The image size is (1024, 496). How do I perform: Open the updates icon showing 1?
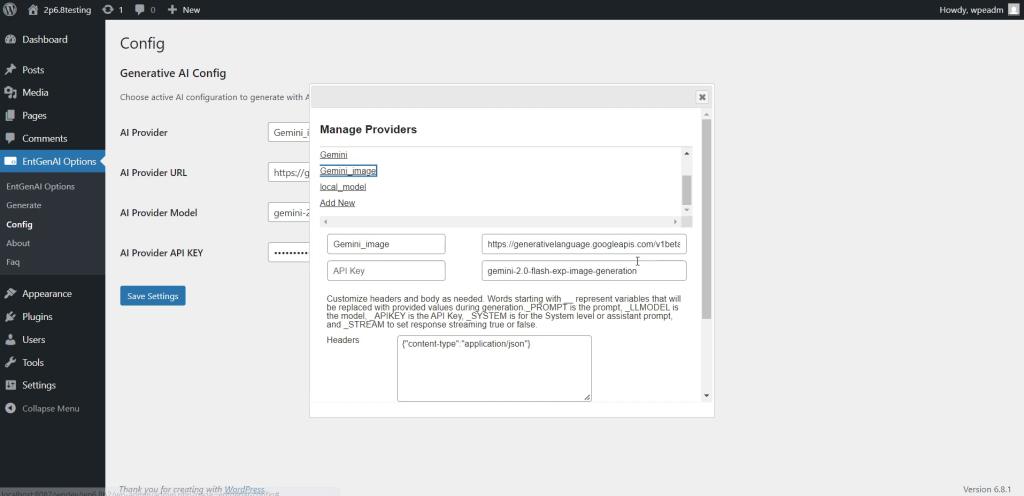click(108, 10)
